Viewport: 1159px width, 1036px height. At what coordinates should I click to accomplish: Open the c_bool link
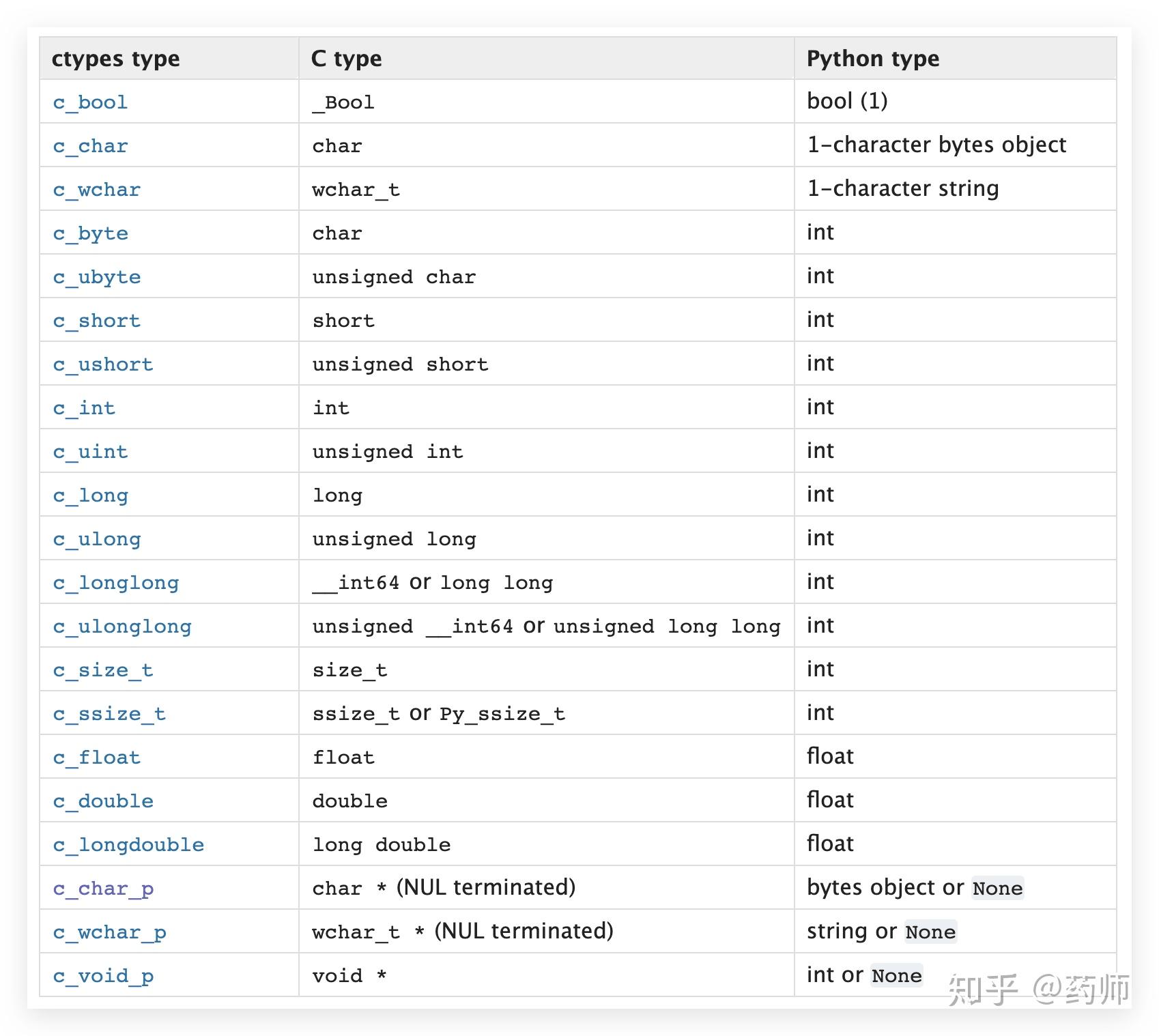[x=90, y=102]
